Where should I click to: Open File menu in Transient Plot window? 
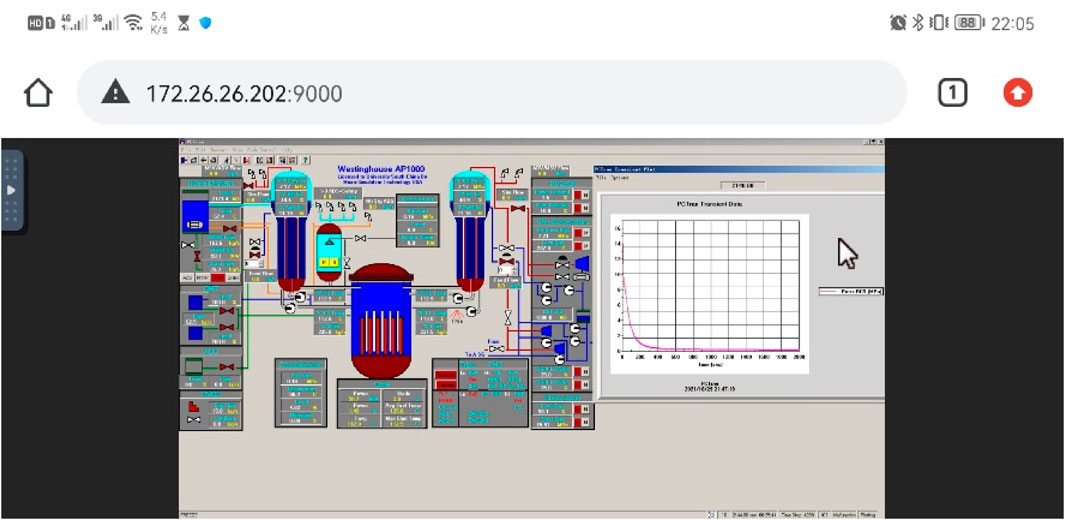coord(600,177)
